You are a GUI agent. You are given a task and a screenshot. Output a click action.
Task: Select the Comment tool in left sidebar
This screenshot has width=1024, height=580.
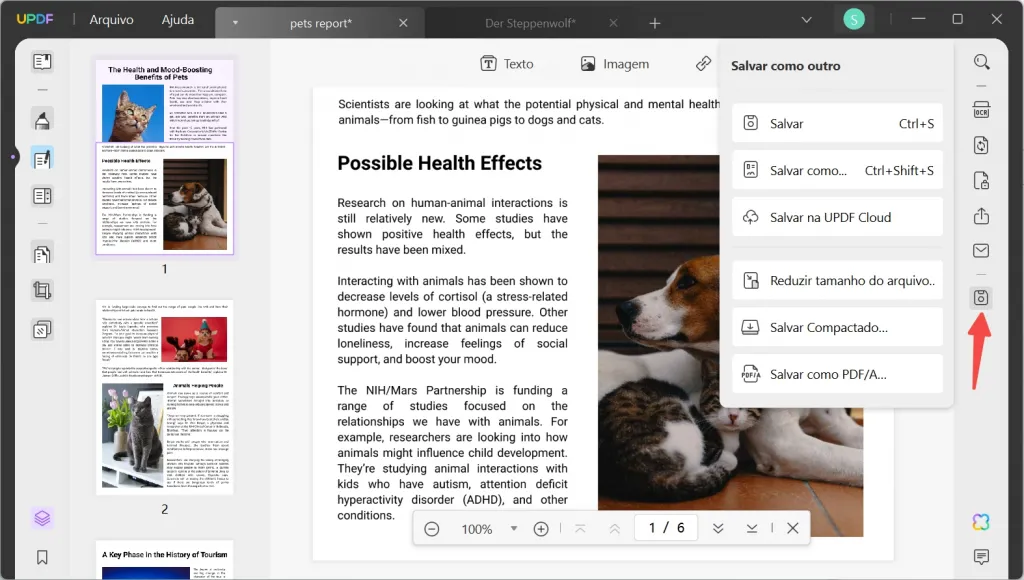tap(41, 119)
